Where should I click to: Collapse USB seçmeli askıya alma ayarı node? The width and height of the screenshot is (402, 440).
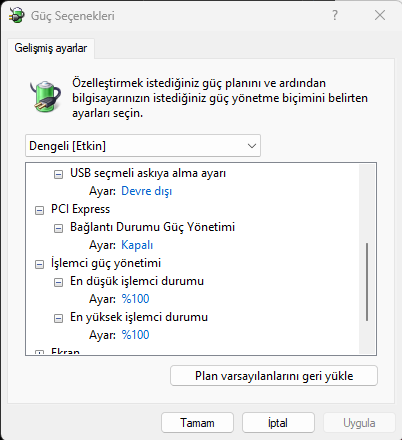[x=58, y=174]
